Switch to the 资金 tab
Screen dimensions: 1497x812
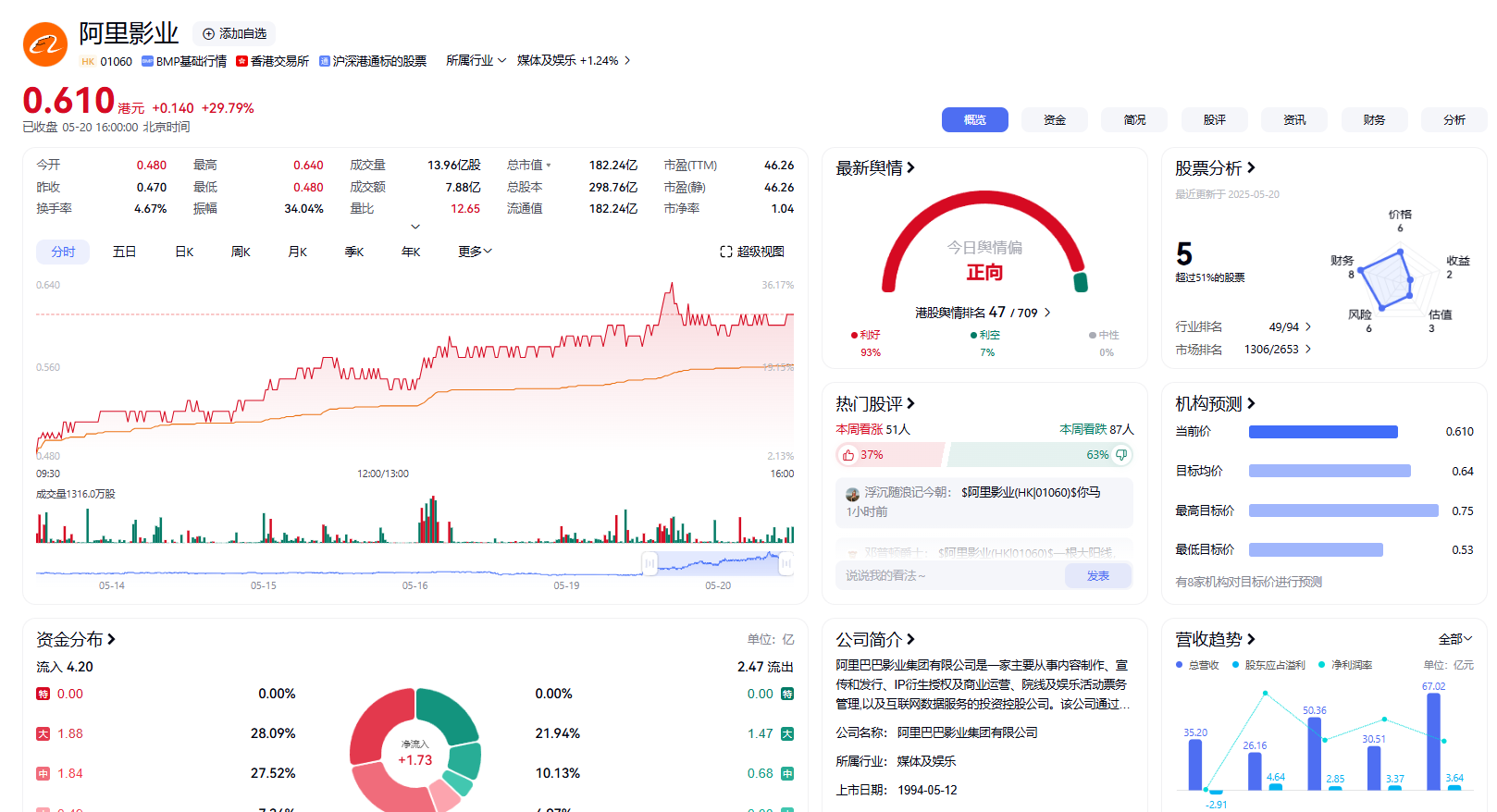[x=1055, y=119]
